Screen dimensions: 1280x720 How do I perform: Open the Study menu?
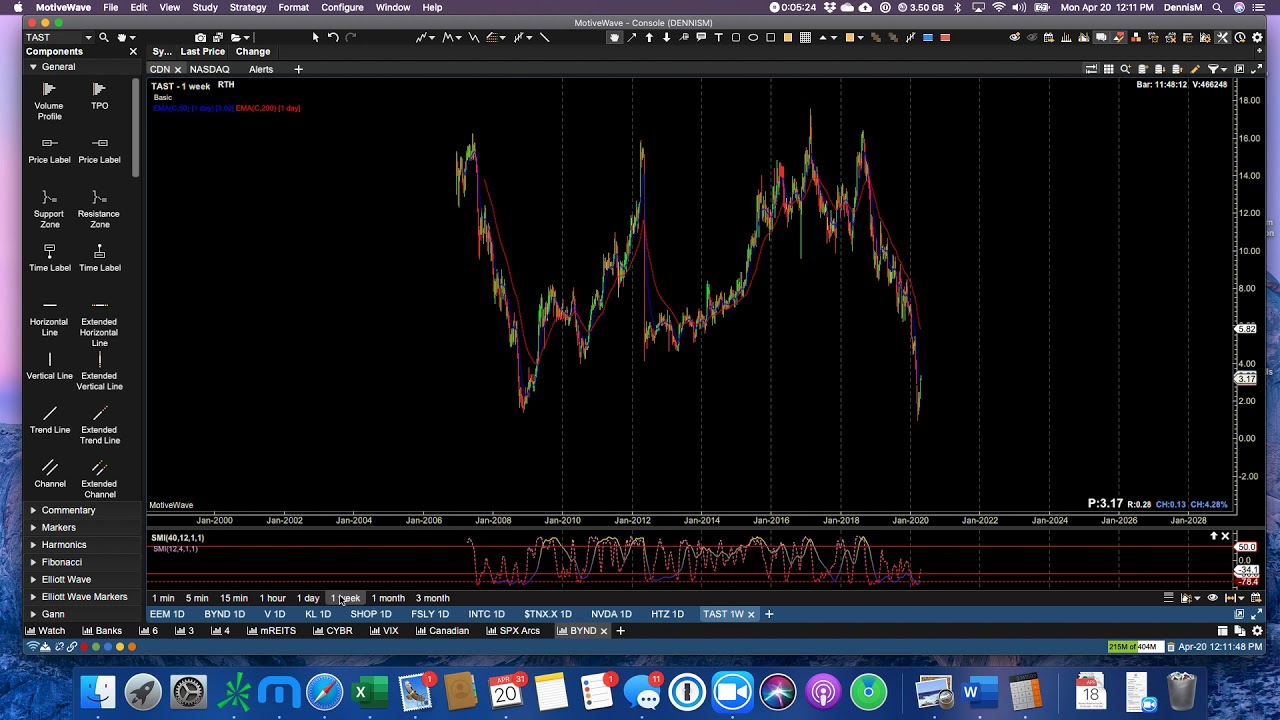pyautogui.click(x=205, y=7)
